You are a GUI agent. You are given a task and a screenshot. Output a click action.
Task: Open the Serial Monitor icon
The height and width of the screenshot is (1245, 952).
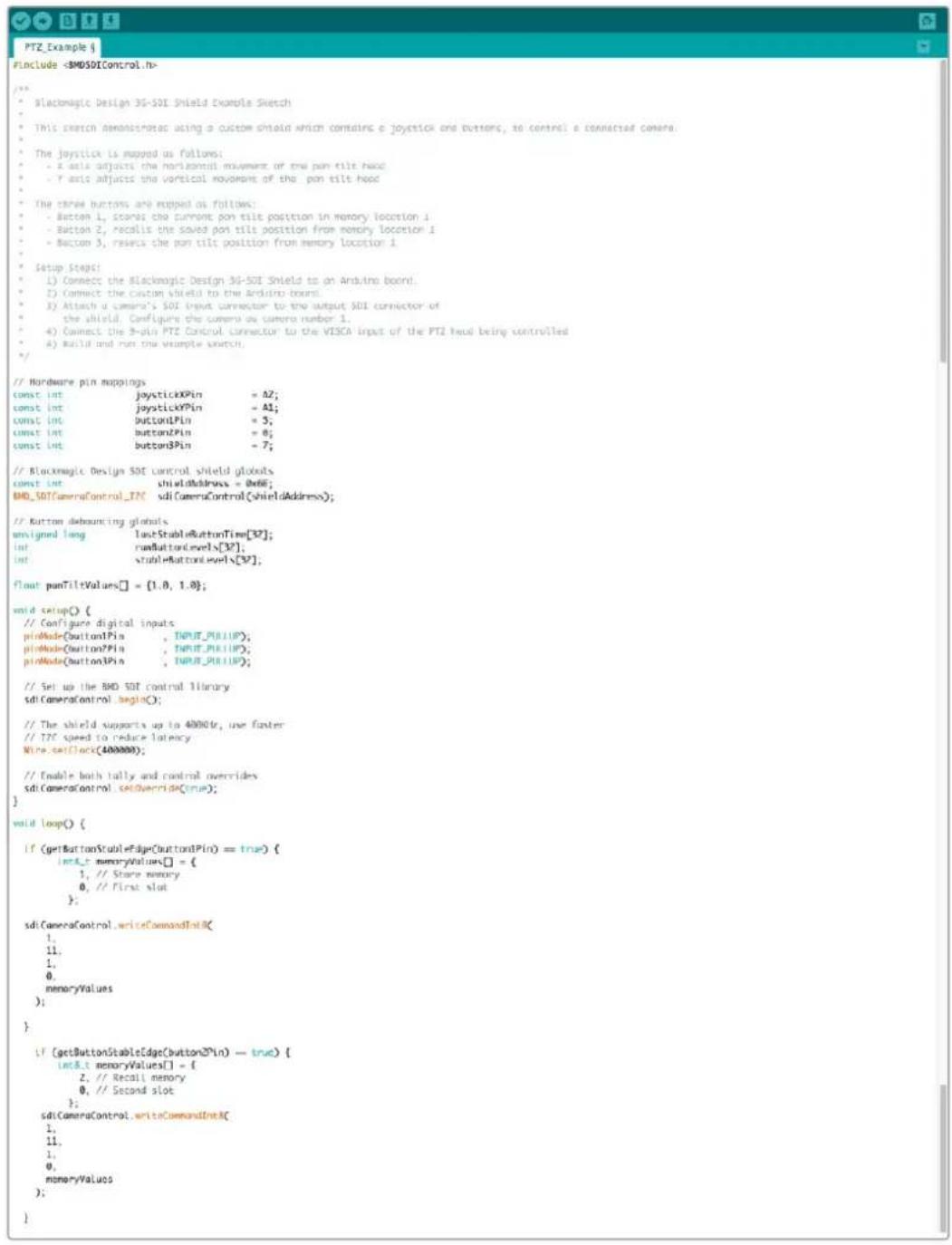tap(927, 21)
